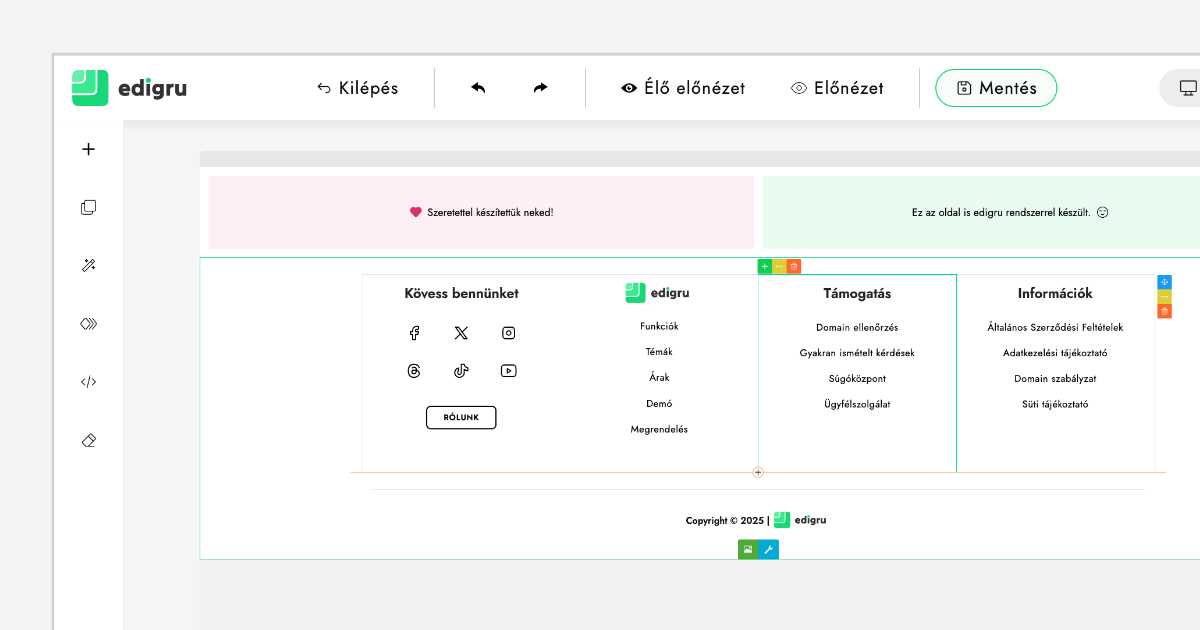Select 'Ez az oldal is edigru rendszerrel készült' text
This screenshot has height=630, width=1200.
pos(1000,212)
